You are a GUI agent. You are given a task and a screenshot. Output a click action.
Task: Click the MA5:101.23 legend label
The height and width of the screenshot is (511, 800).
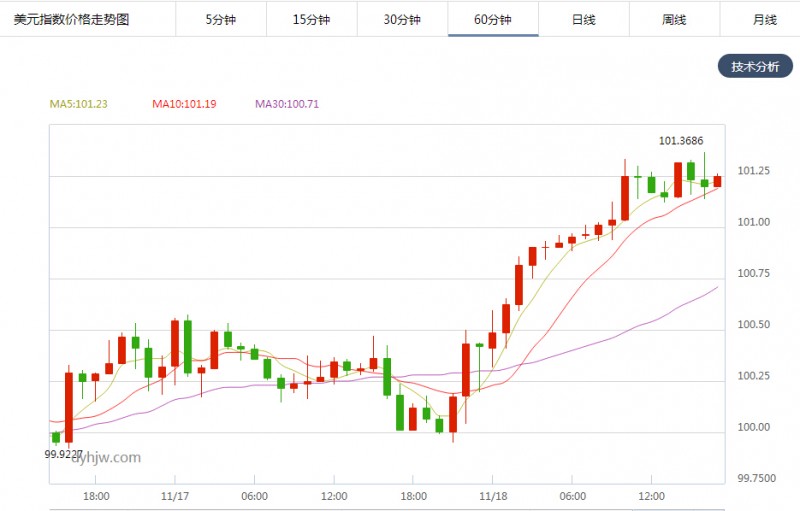(79, 104)
